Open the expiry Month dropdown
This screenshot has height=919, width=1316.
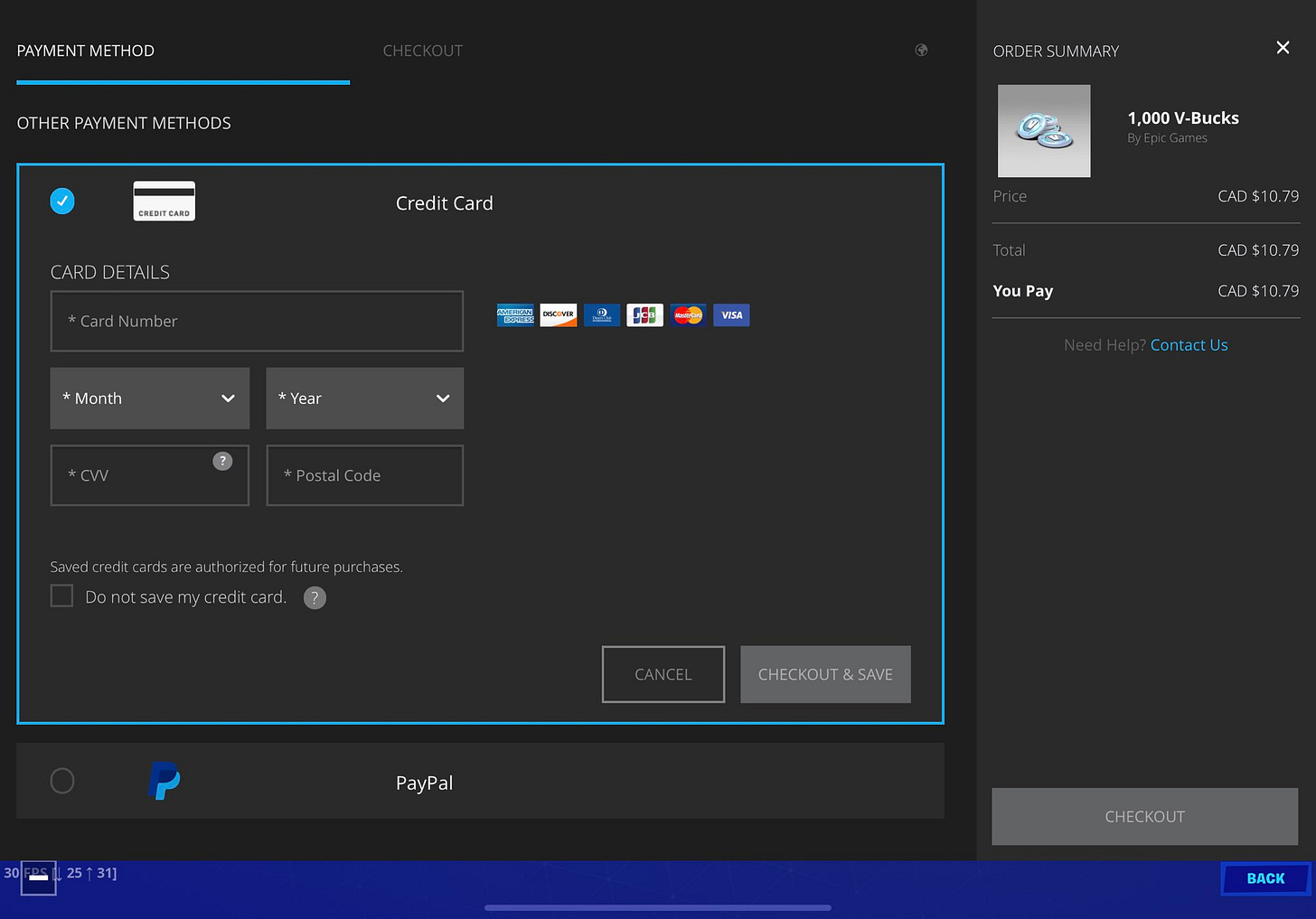(x=150, y=399)
